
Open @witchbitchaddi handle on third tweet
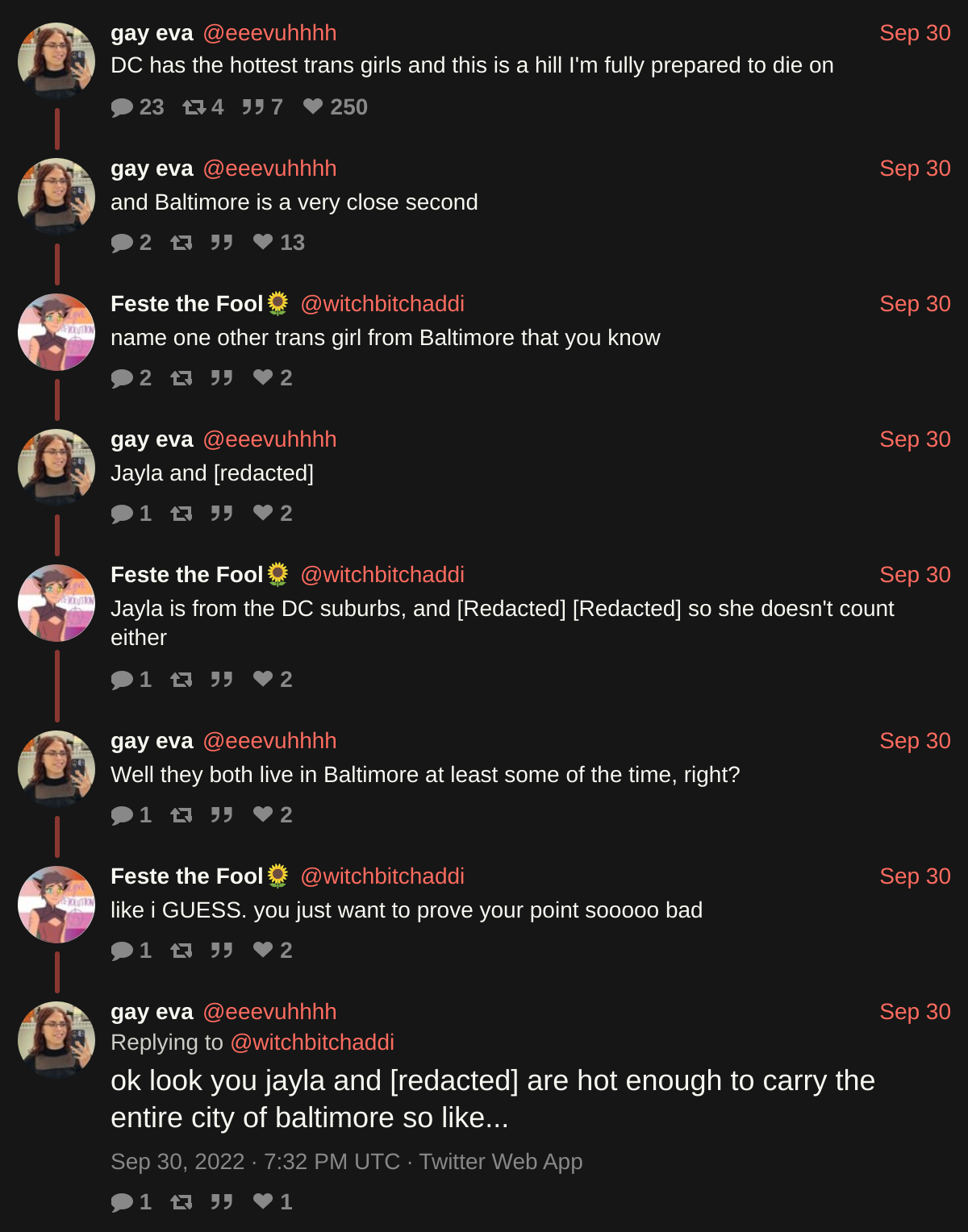pos(382,304)
